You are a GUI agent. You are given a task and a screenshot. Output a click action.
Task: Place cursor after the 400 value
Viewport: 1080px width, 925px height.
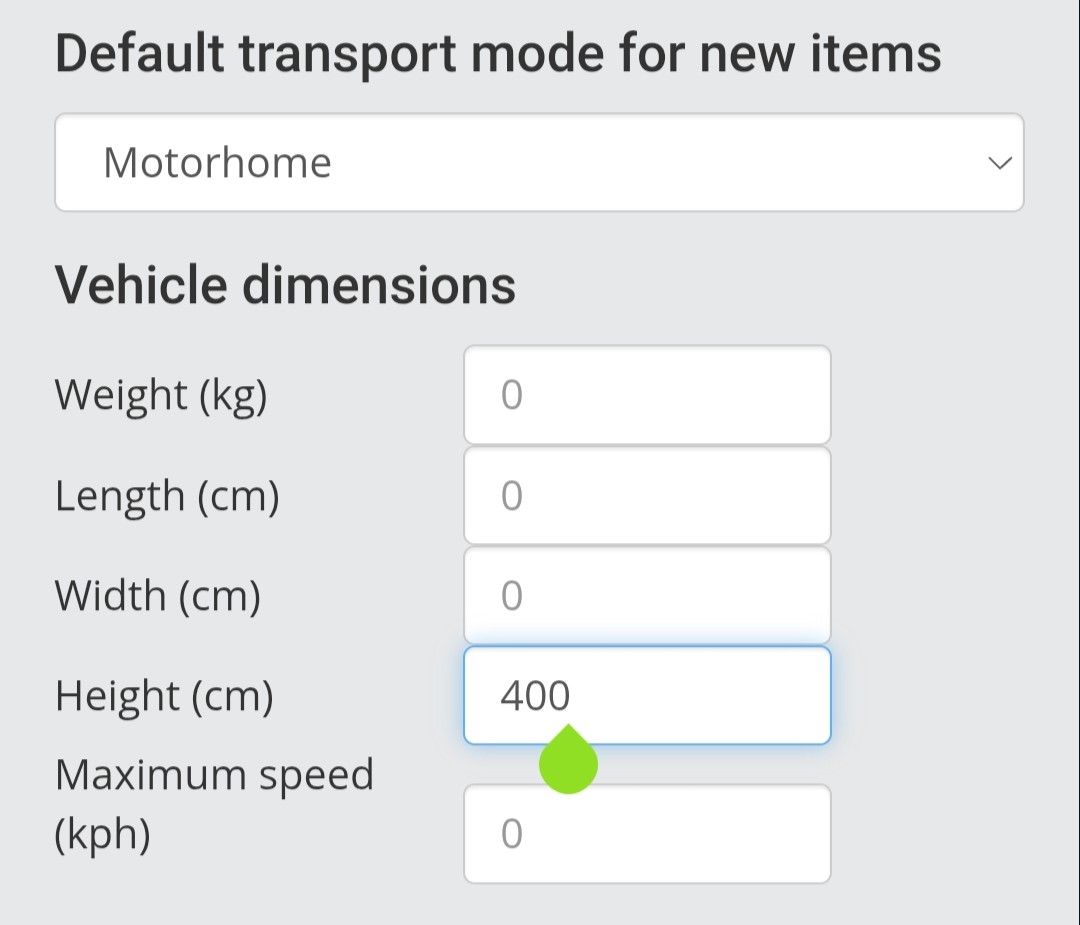[574, 696]
